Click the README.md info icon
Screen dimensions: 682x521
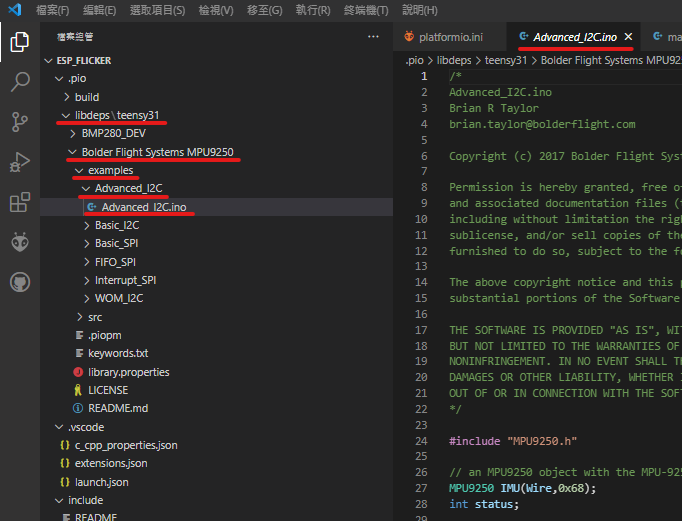click(x=78, y=408)
